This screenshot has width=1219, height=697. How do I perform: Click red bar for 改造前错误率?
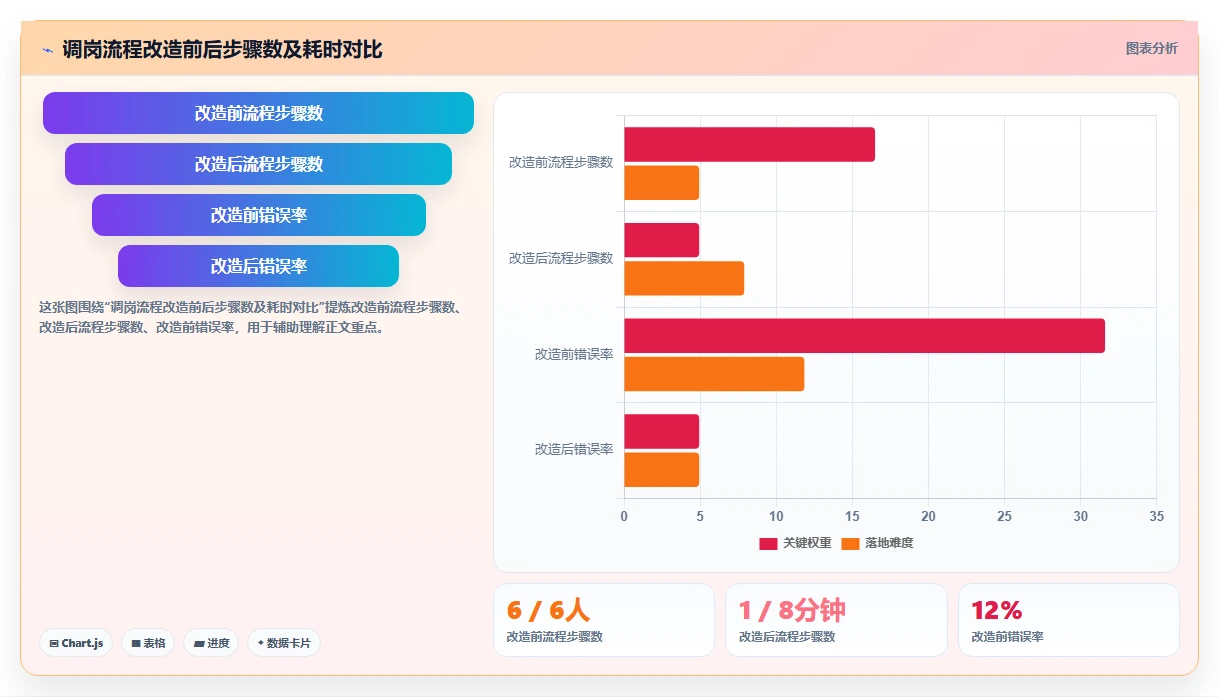(x=864, y=336)
